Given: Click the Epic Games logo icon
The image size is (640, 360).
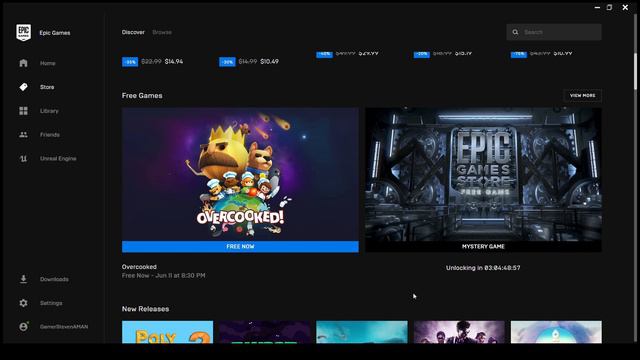Looking at the screenshot, I should click(24, 32).
